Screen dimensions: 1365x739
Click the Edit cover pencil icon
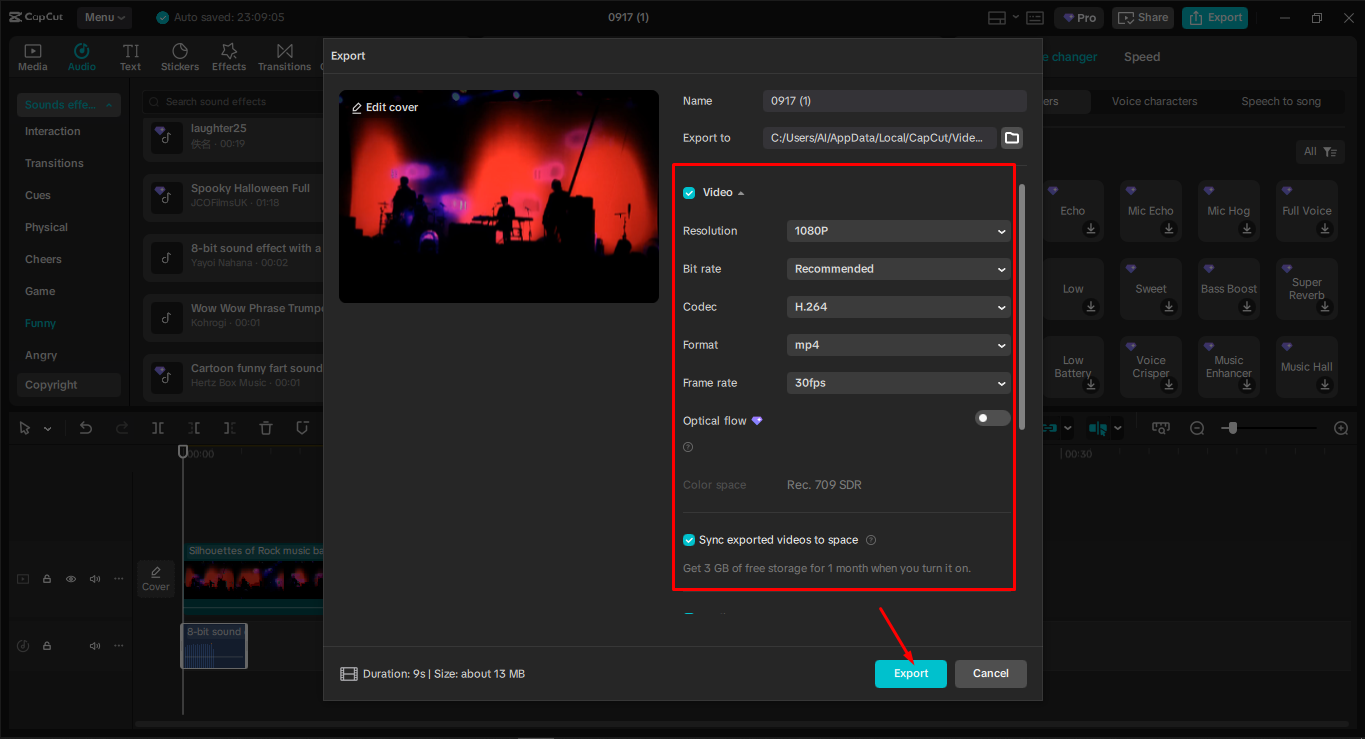click(357, 107)
